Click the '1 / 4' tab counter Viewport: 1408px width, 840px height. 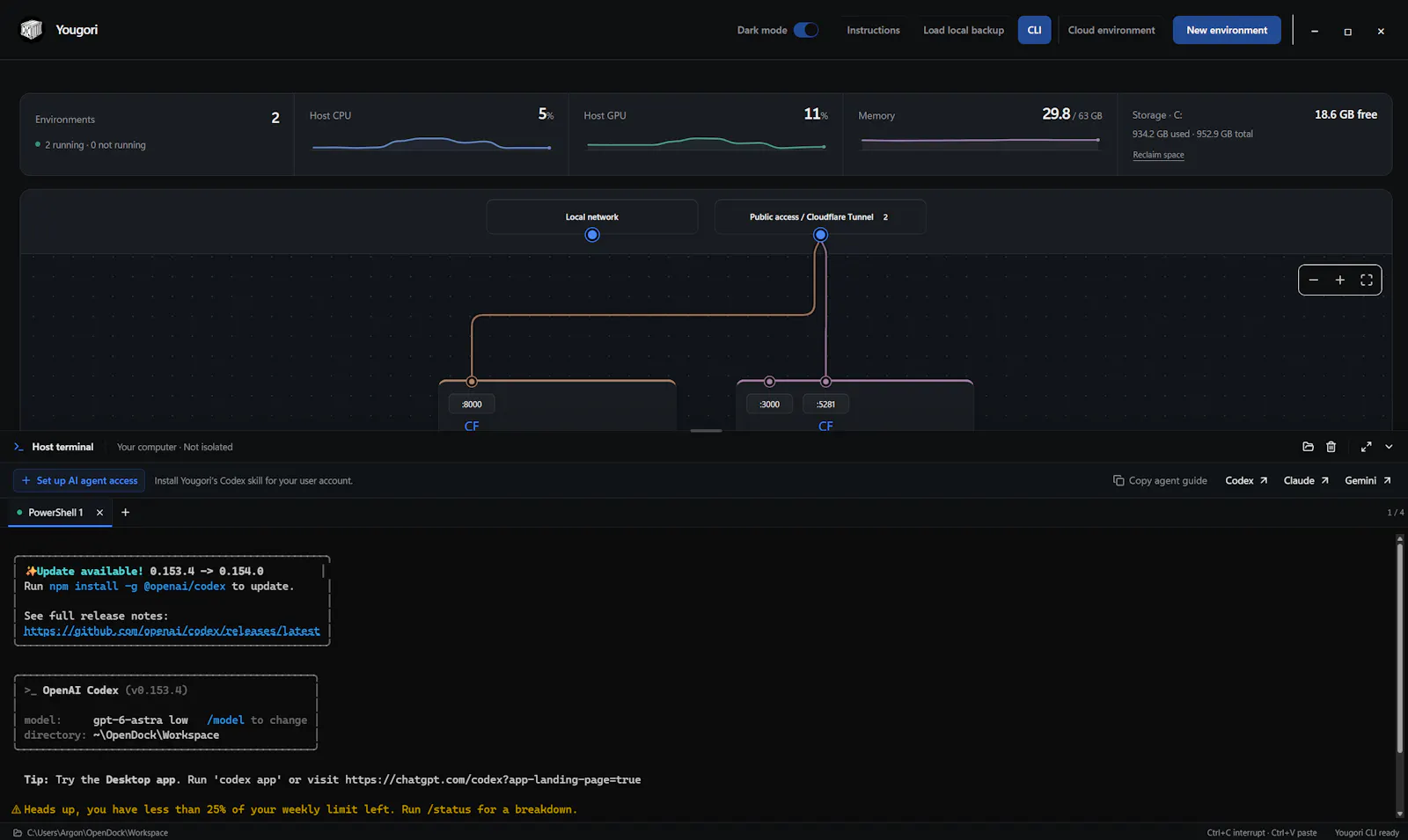point(1396,513)
